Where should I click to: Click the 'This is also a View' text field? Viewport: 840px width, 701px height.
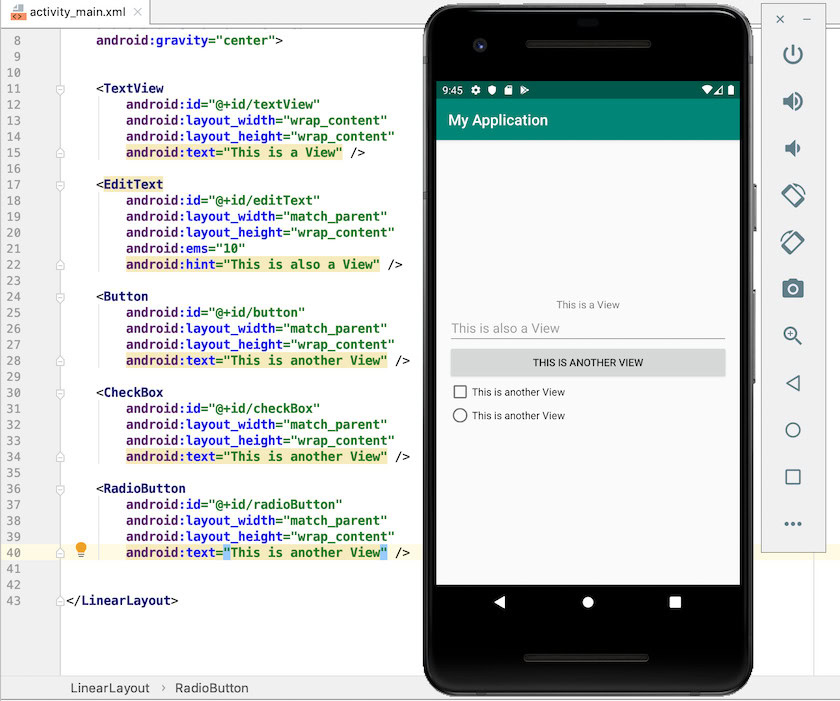point(587,328)
